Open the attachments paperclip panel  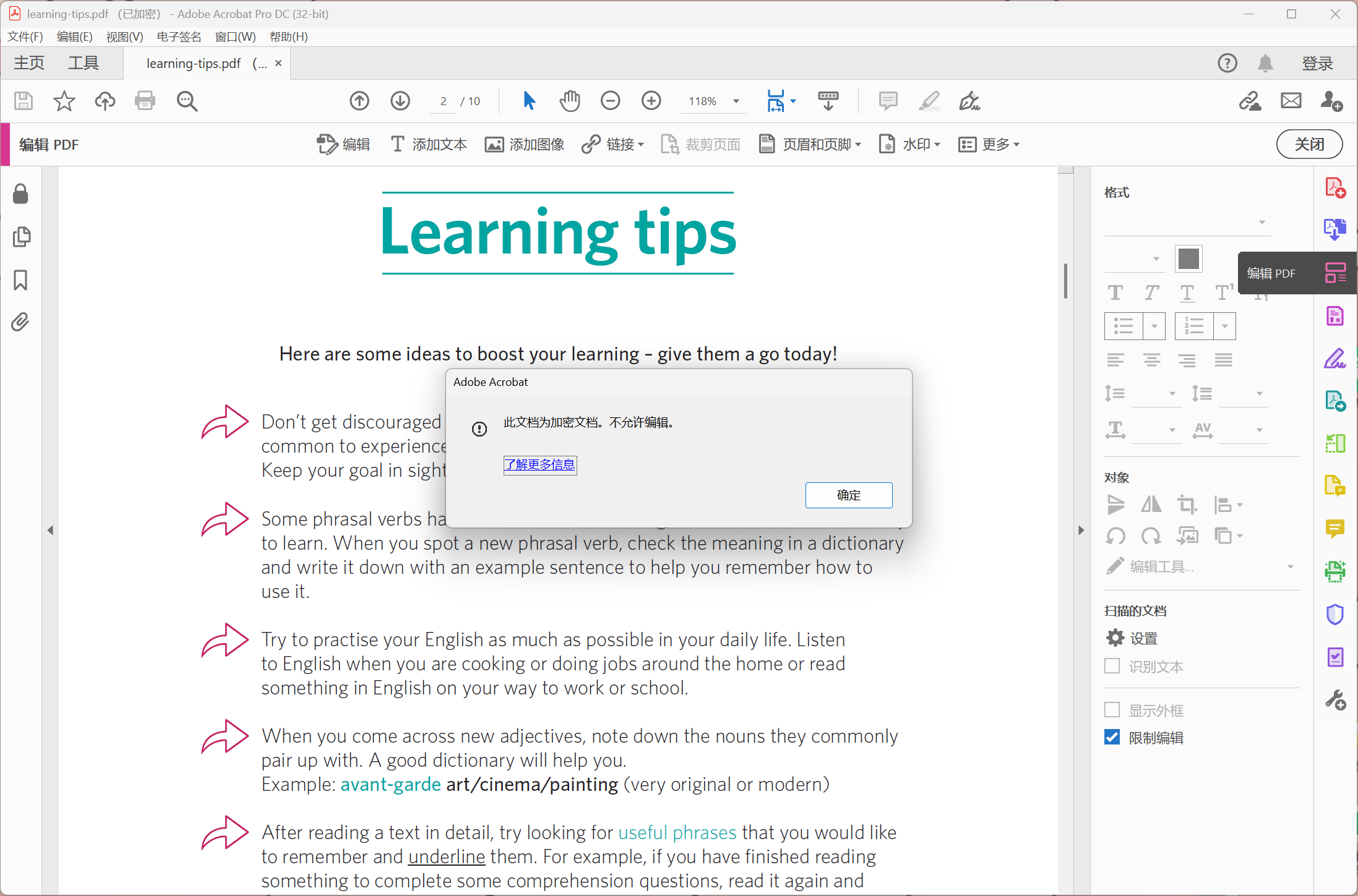(20, 322)
